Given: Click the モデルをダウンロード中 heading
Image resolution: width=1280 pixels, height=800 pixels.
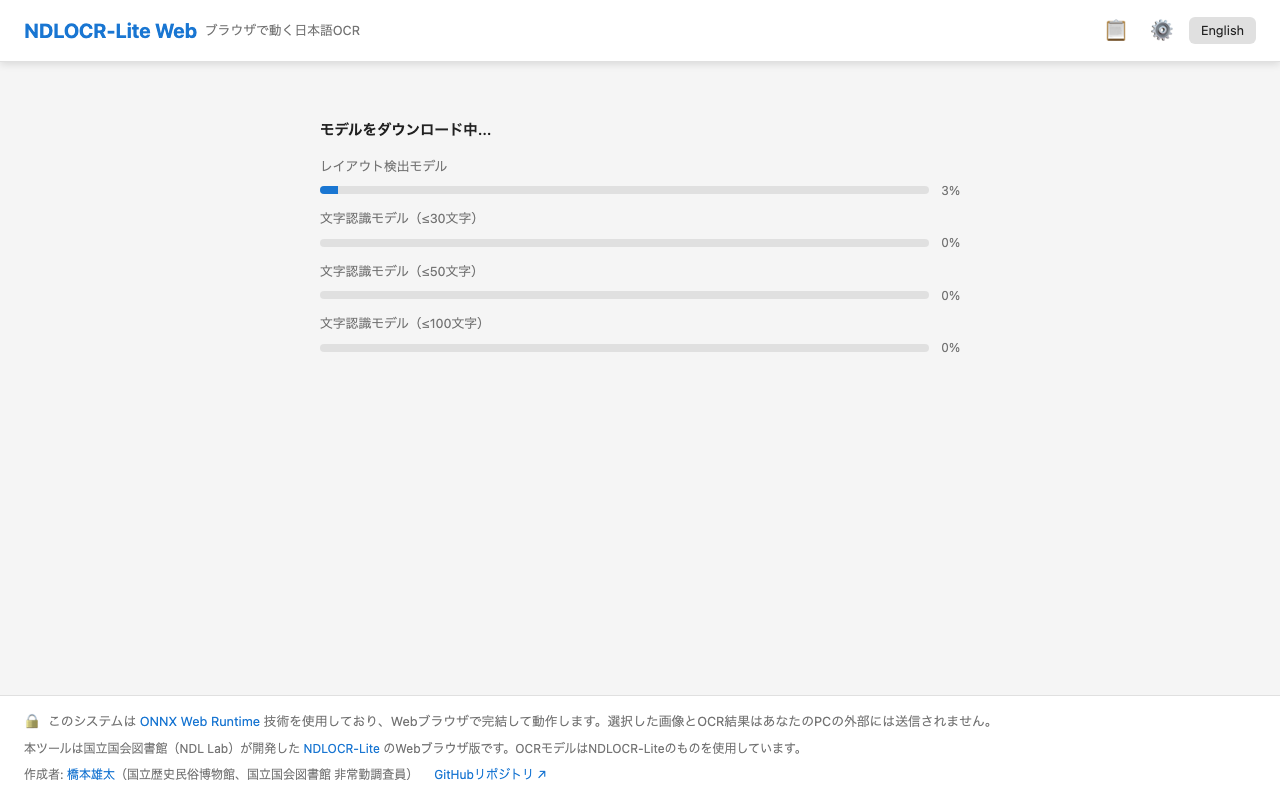Looking at the screenshot, I should tap(404, 129).
